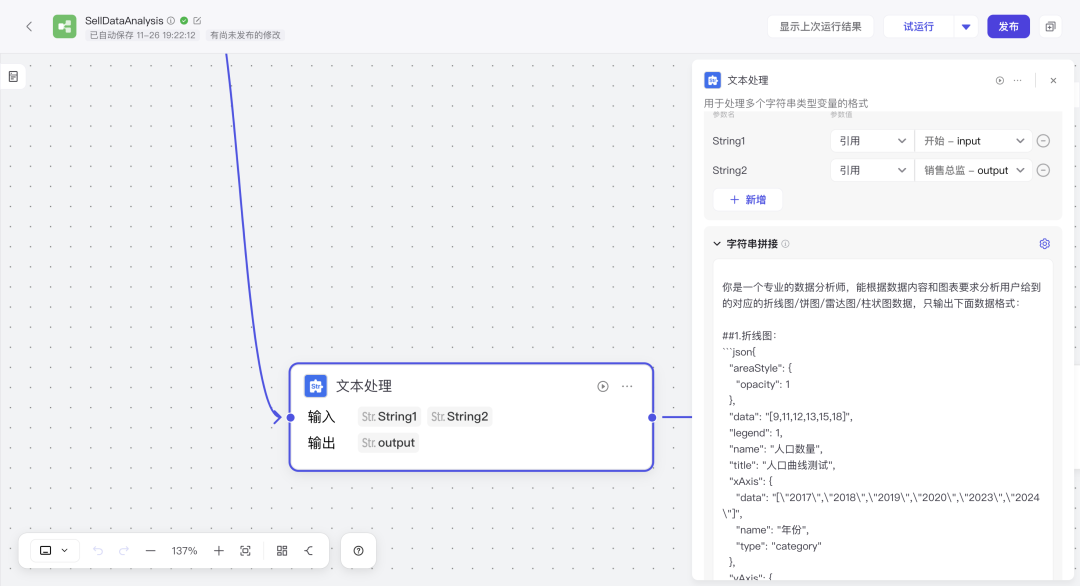This screenshot has height=586, width=1080.
Task: Open String2 引用 type dropdown
Action: 871,170
